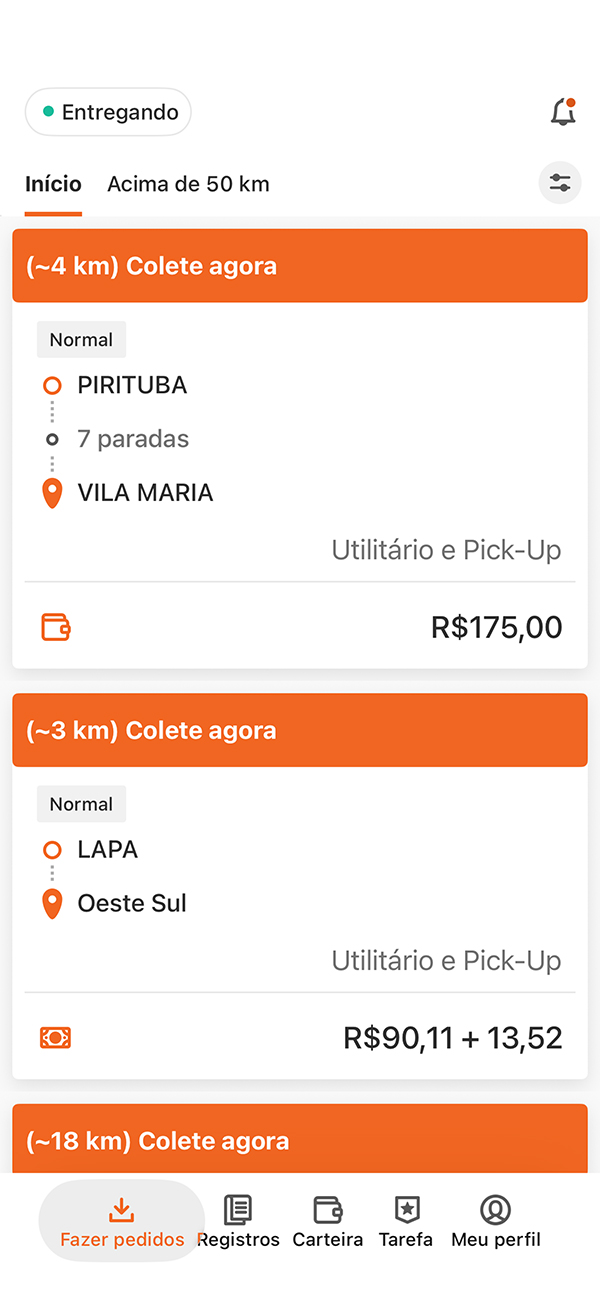Select Fazer pedidos in bottom navigation
The height and width of the screenshot is (1298, 600).
(x=122, y=1221)
